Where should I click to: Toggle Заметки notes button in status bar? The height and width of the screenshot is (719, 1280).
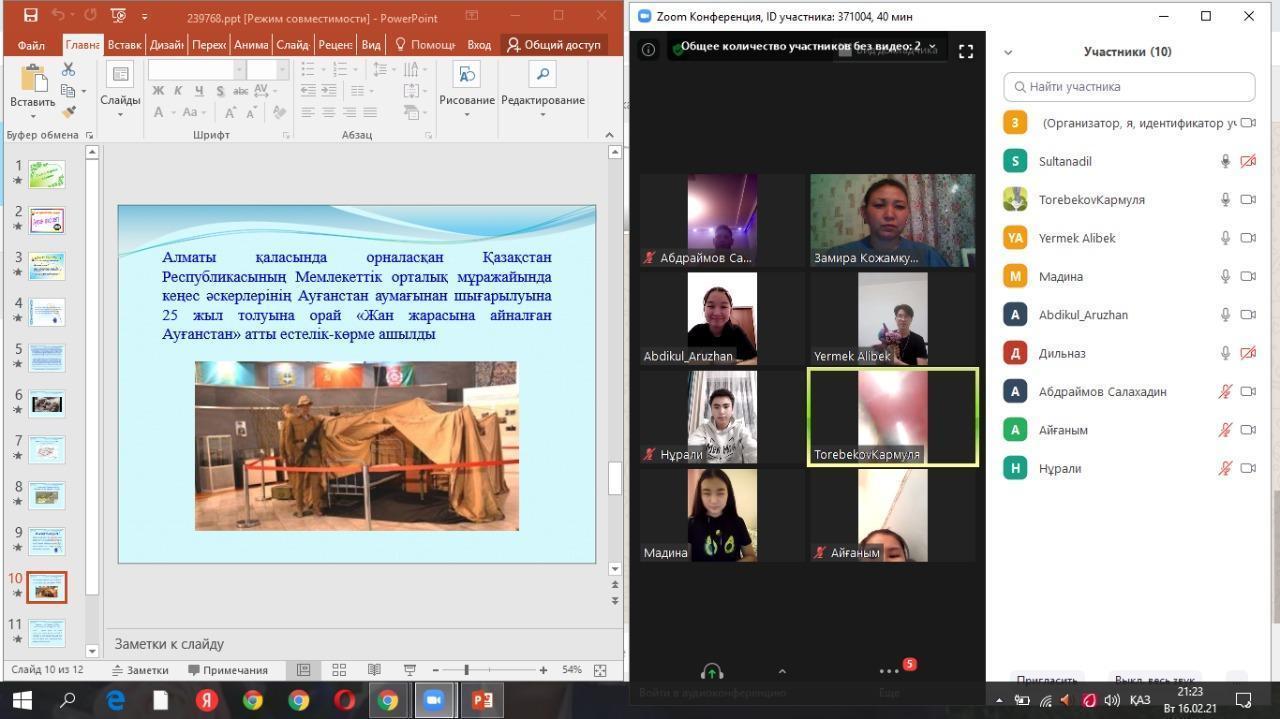tap(140, 670)
